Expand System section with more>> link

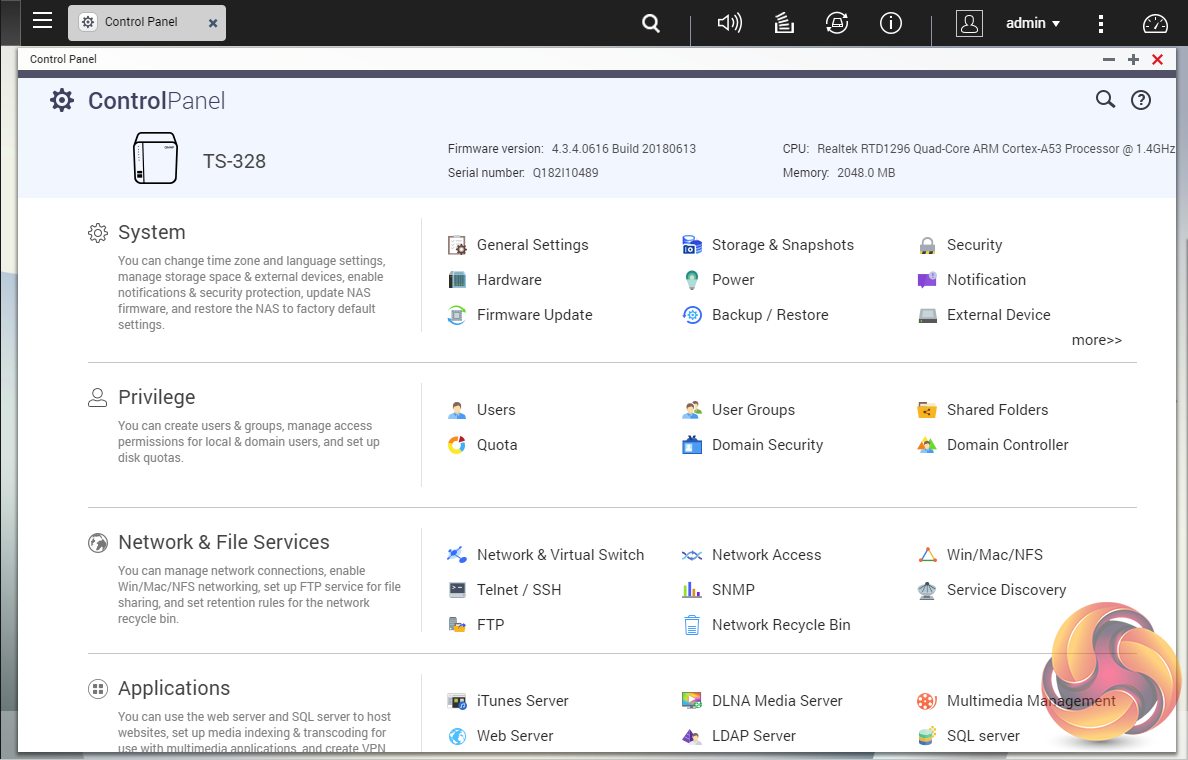(x=1096, y=340)
